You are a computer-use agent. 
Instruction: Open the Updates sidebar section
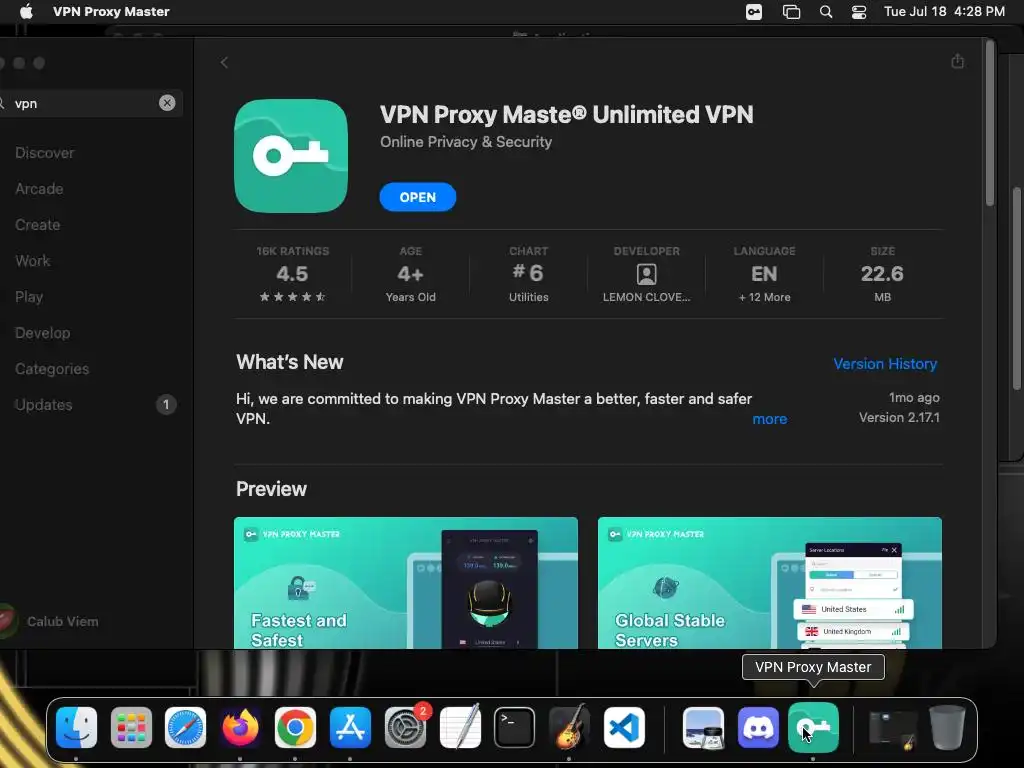tap(43, 405)
